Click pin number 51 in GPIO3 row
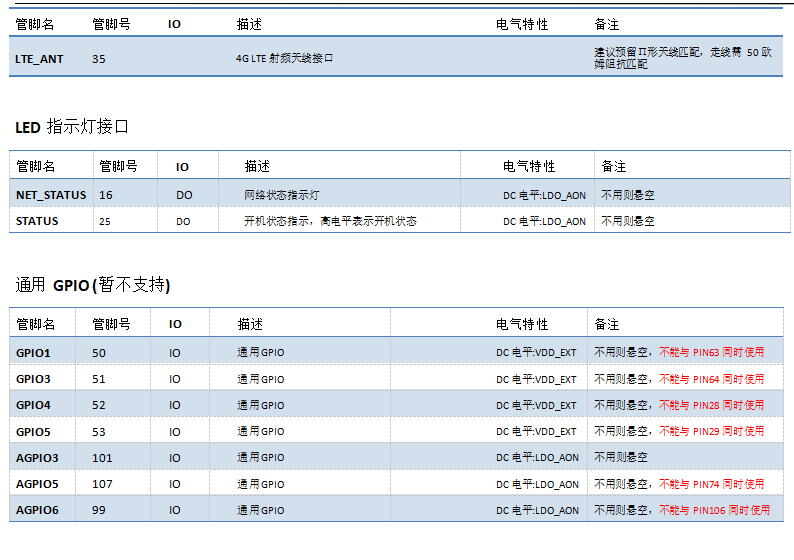Viewport: 794px width, 560px height. (99, 379)
